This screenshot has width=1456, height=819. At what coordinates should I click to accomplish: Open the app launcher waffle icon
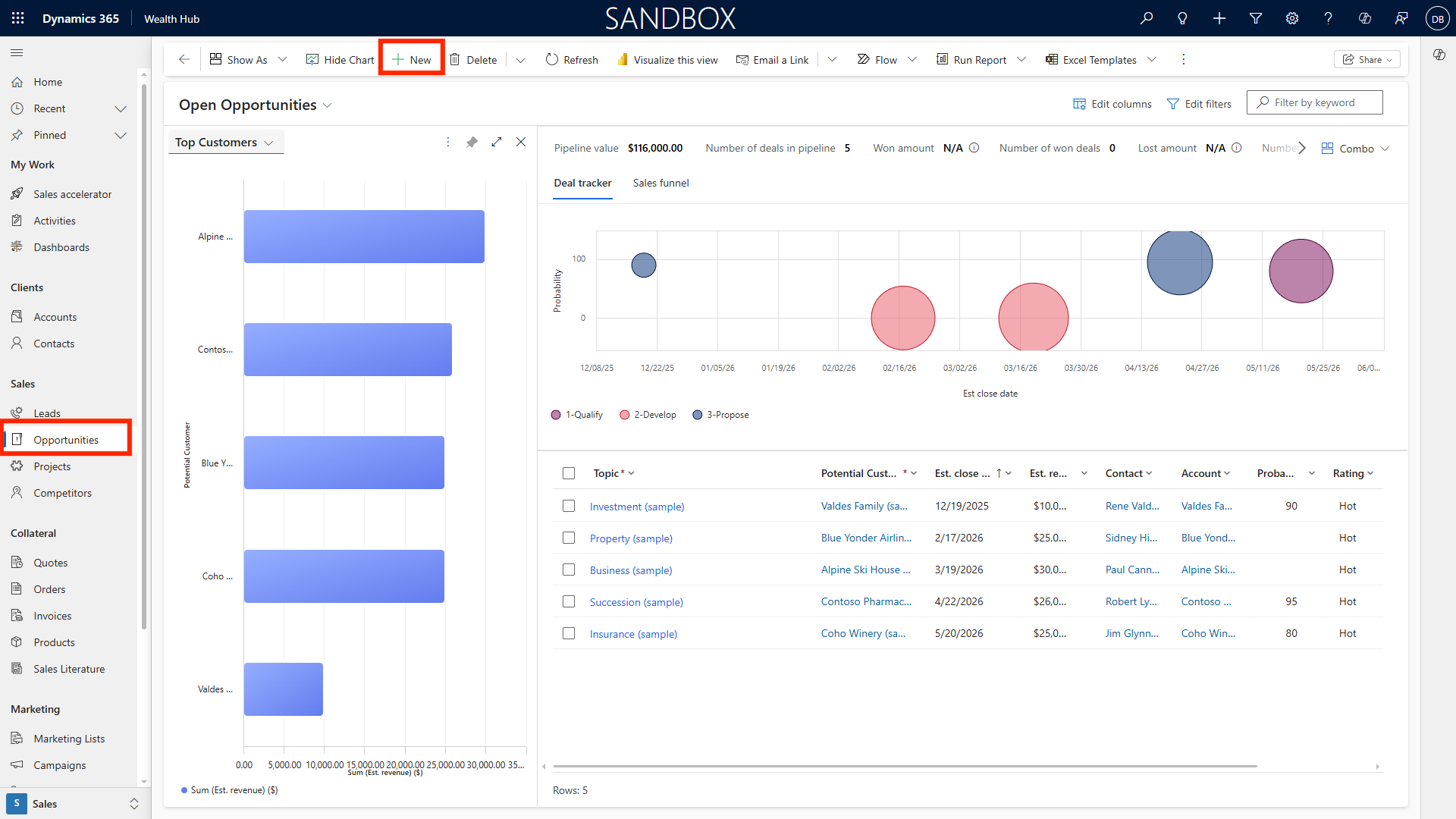[17, 18]
